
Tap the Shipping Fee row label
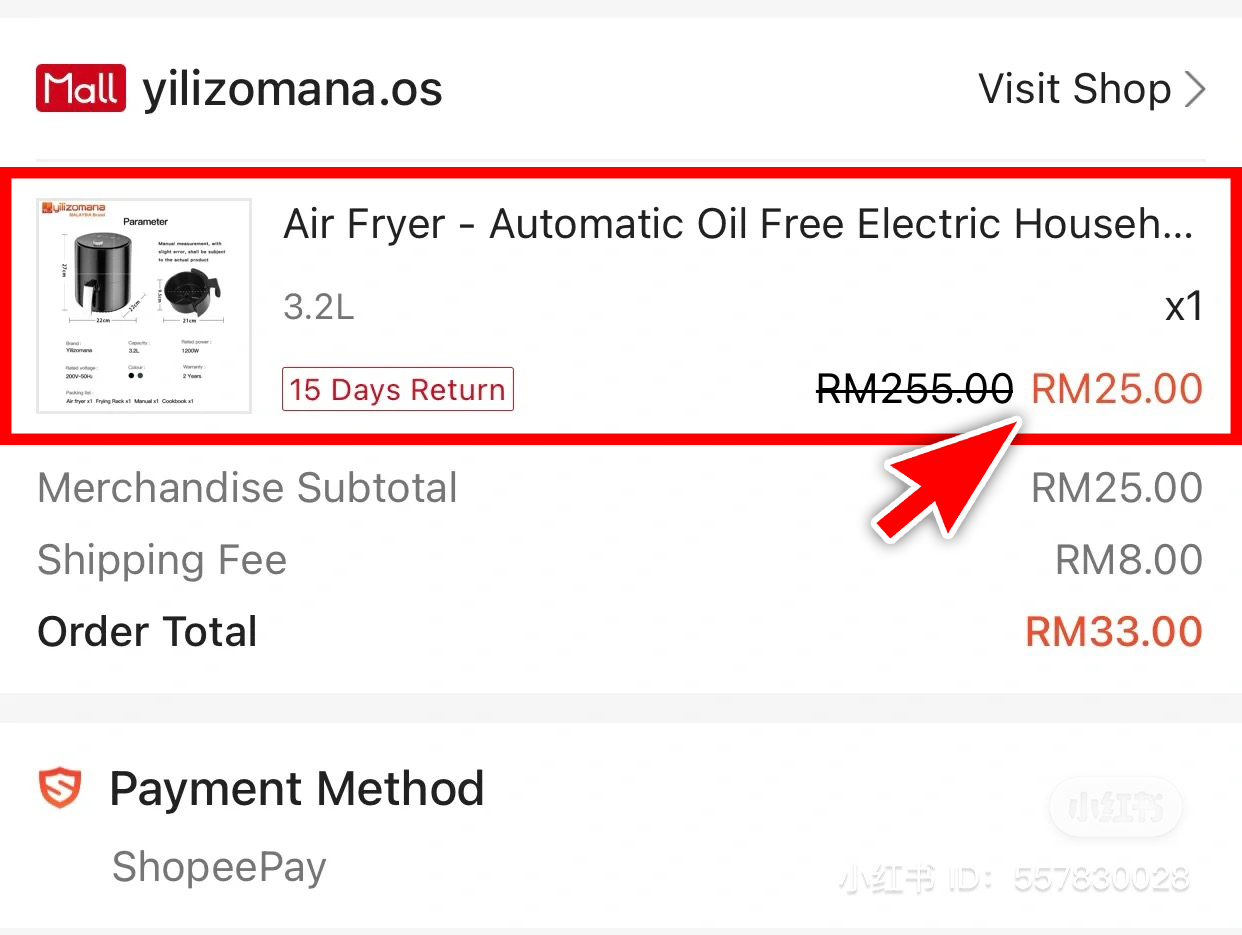(162, 560)
